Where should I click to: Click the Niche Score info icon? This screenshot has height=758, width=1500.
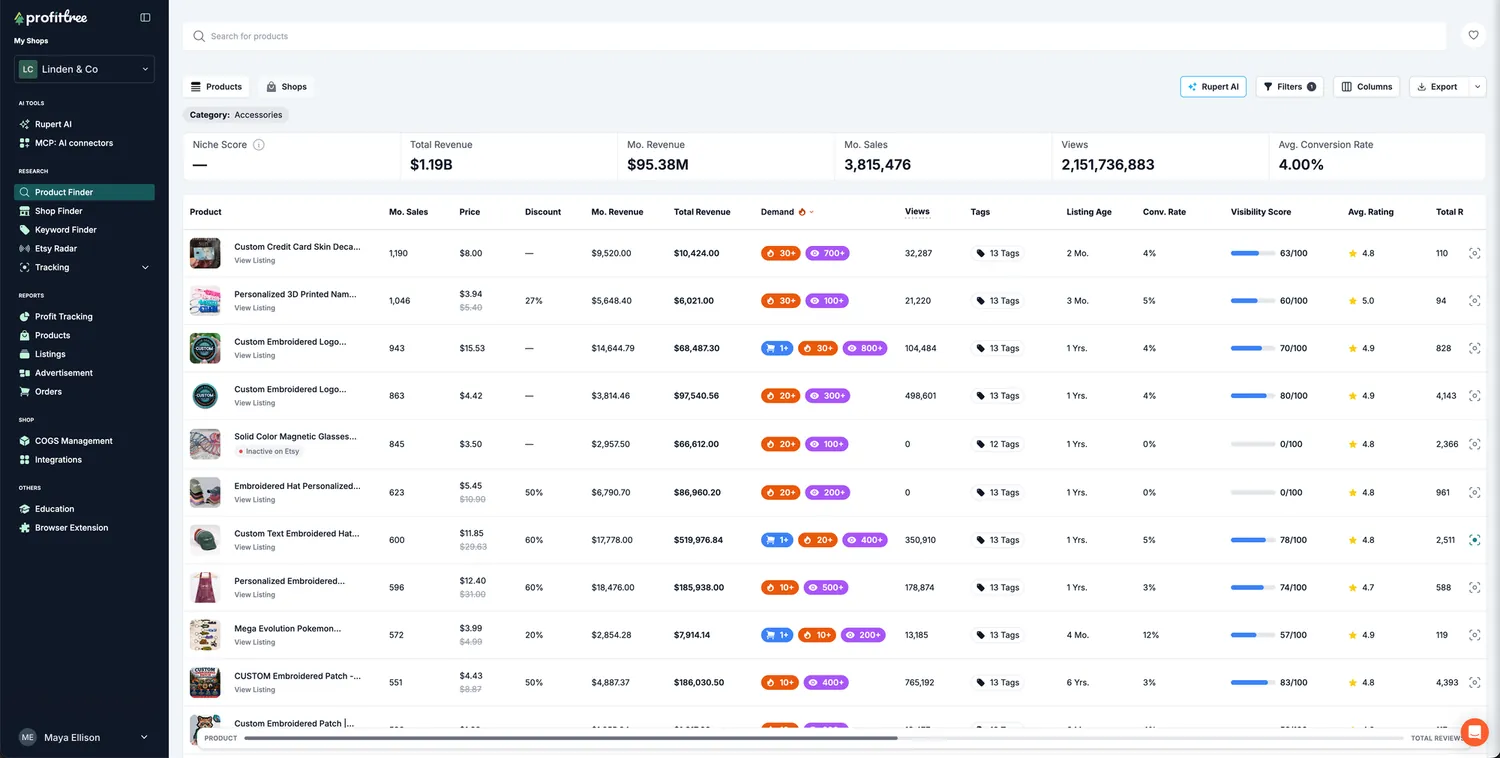click(259, 145)
